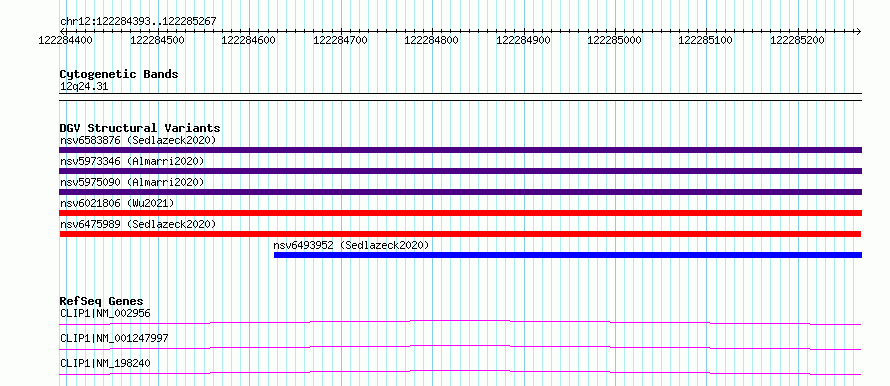Click the DGV Structural Variants track title
Image resolution: width=890 pixels, height=386 pixels.
(x=140, y=128)
